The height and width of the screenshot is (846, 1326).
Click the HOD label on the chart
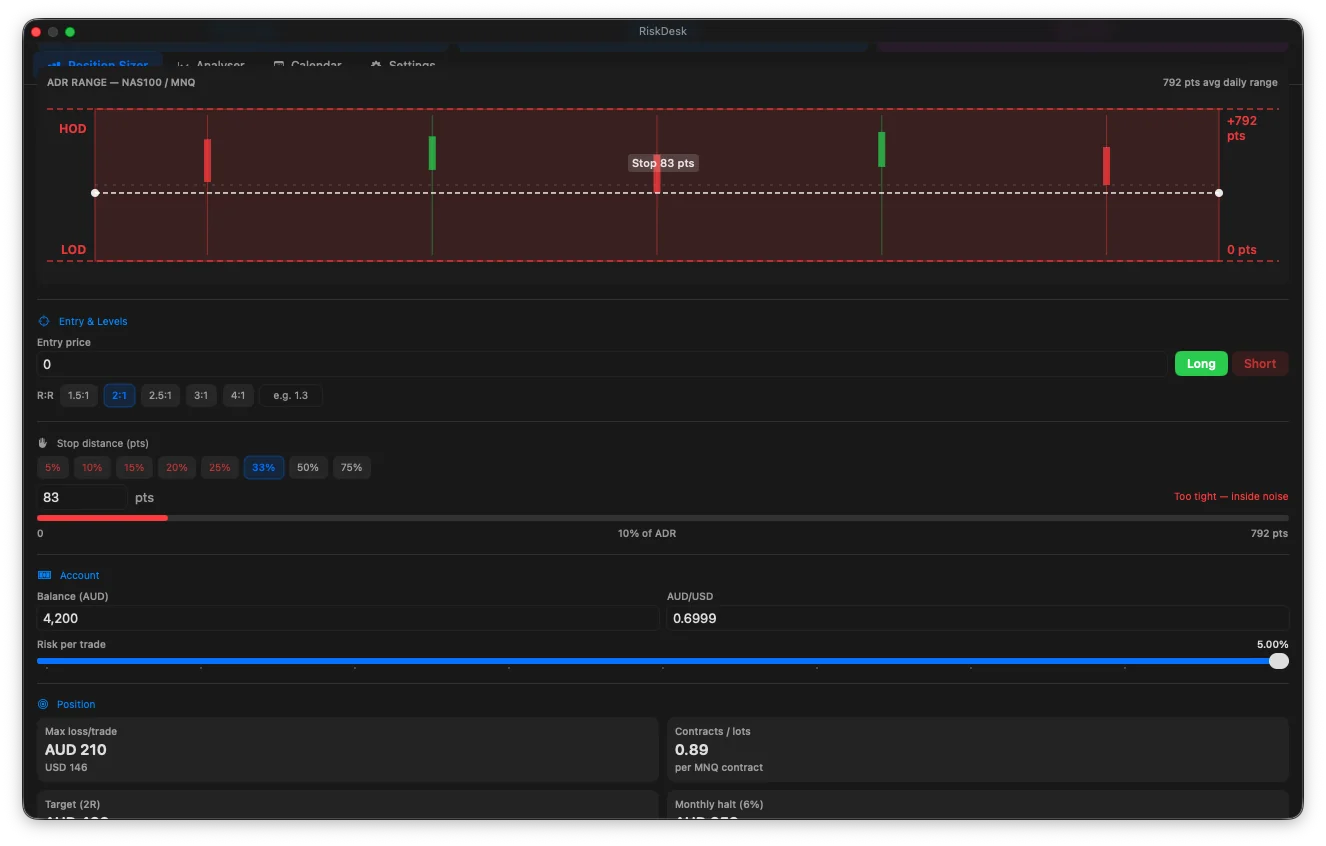(73, 129)
